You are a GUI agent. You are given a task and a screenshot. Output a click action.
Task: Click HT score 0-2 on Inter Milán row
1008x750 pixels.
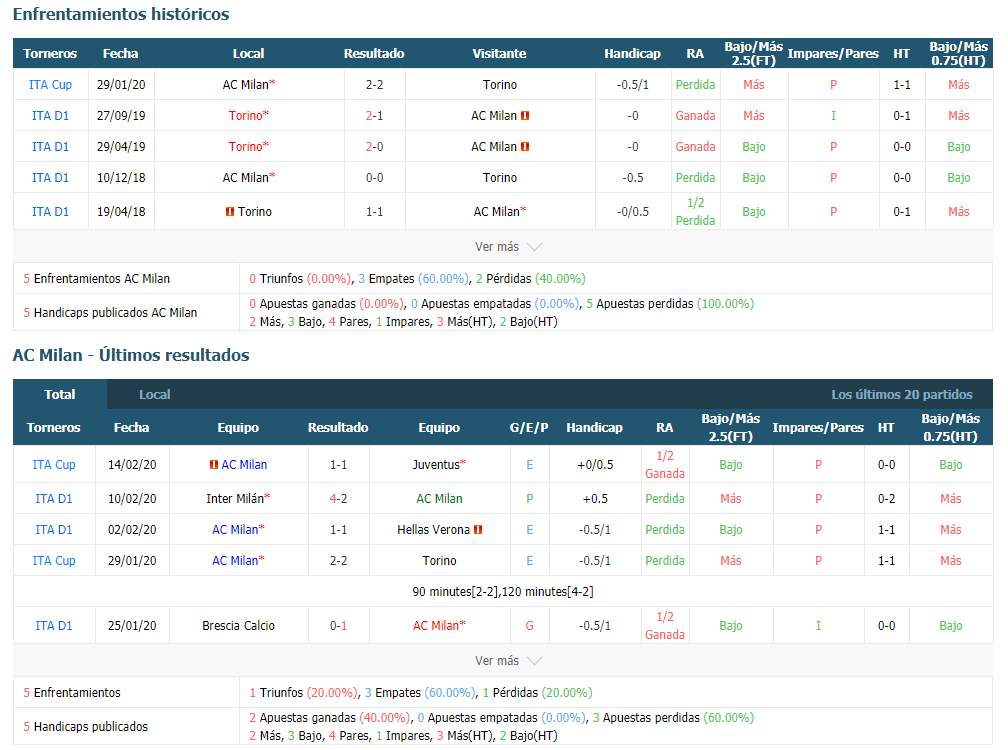coord(886,499)
